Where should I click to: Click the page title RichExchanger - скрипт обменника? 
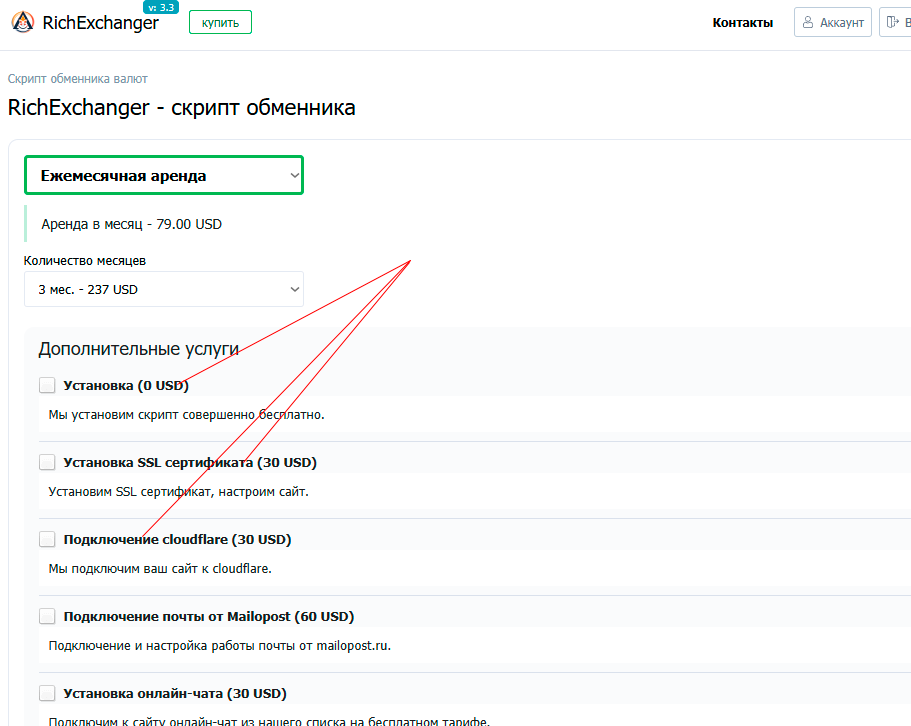pos(181,107)
